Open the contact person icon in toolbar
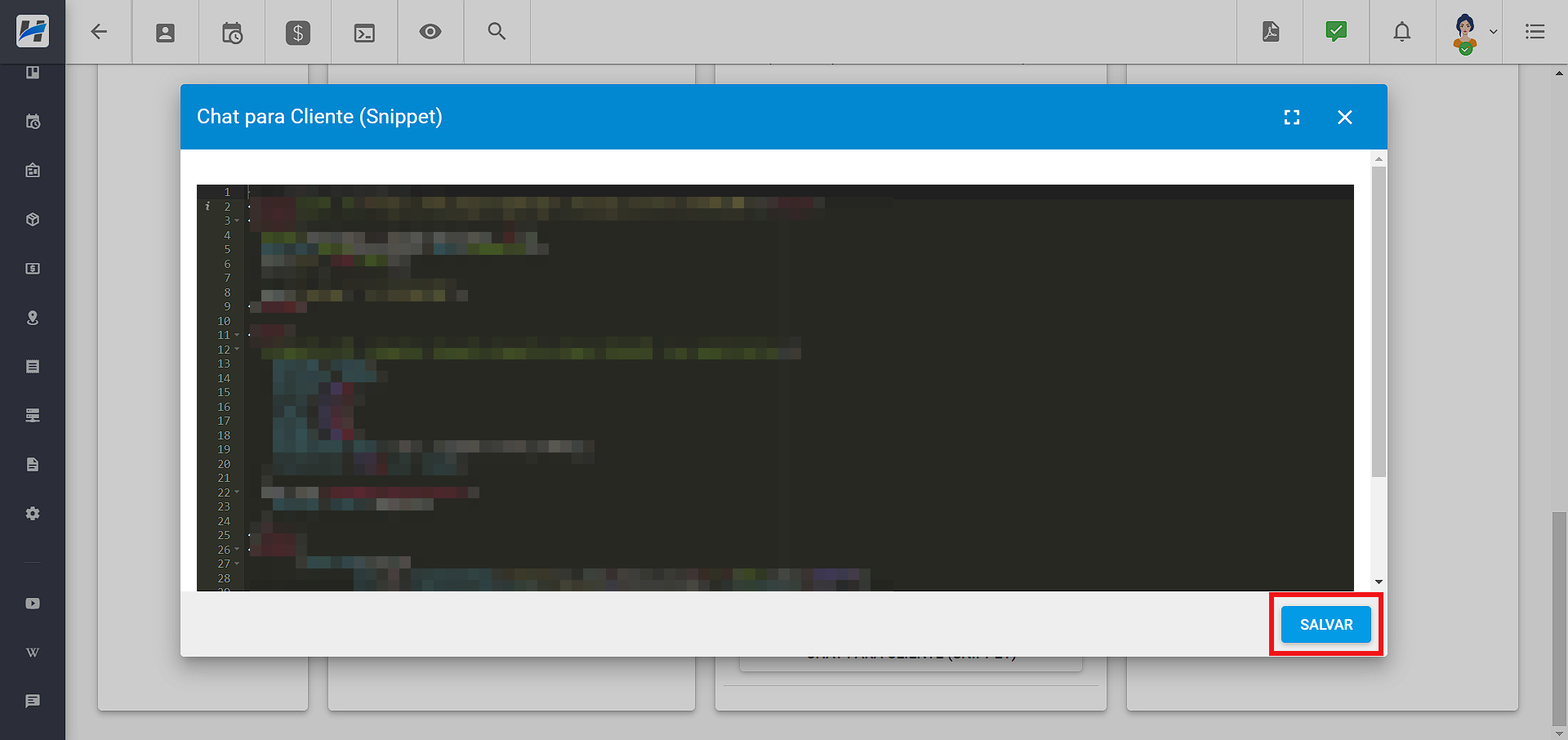This screenshot has height=740, width=1568. [x=165, y=33]
